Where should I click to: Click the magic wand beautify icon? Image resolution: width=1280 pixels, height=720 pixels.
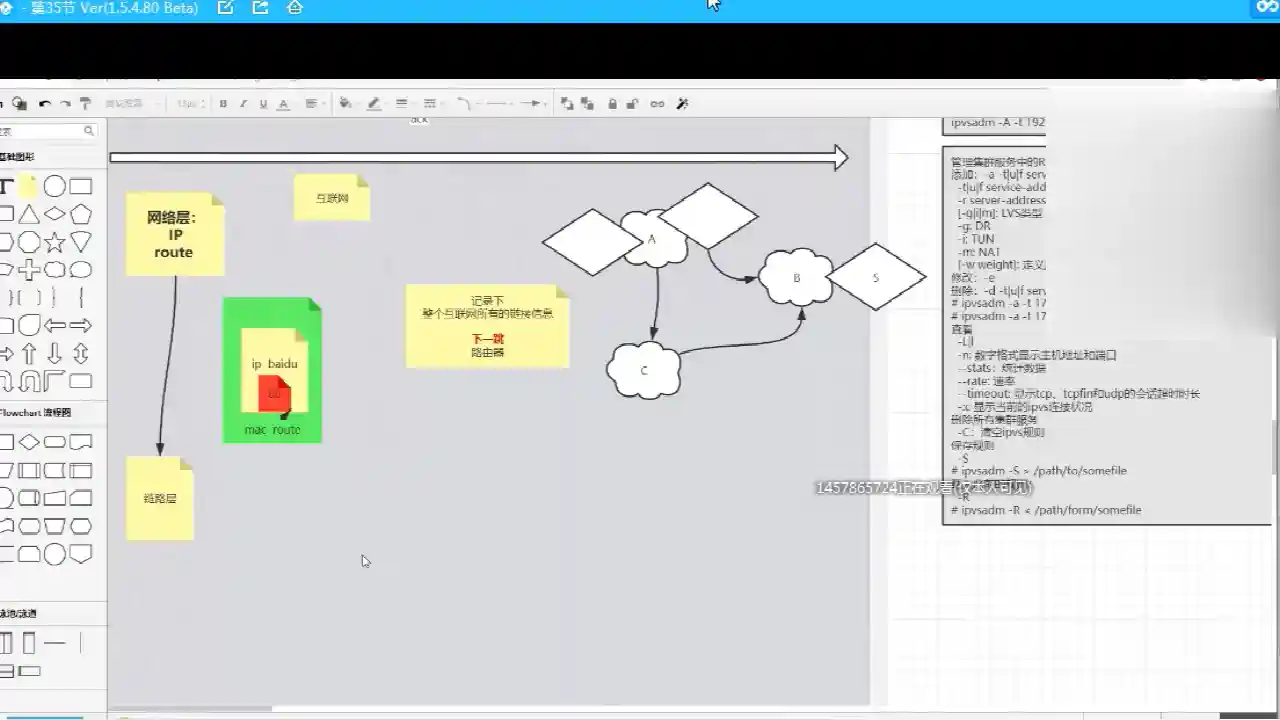pos(683,104)
